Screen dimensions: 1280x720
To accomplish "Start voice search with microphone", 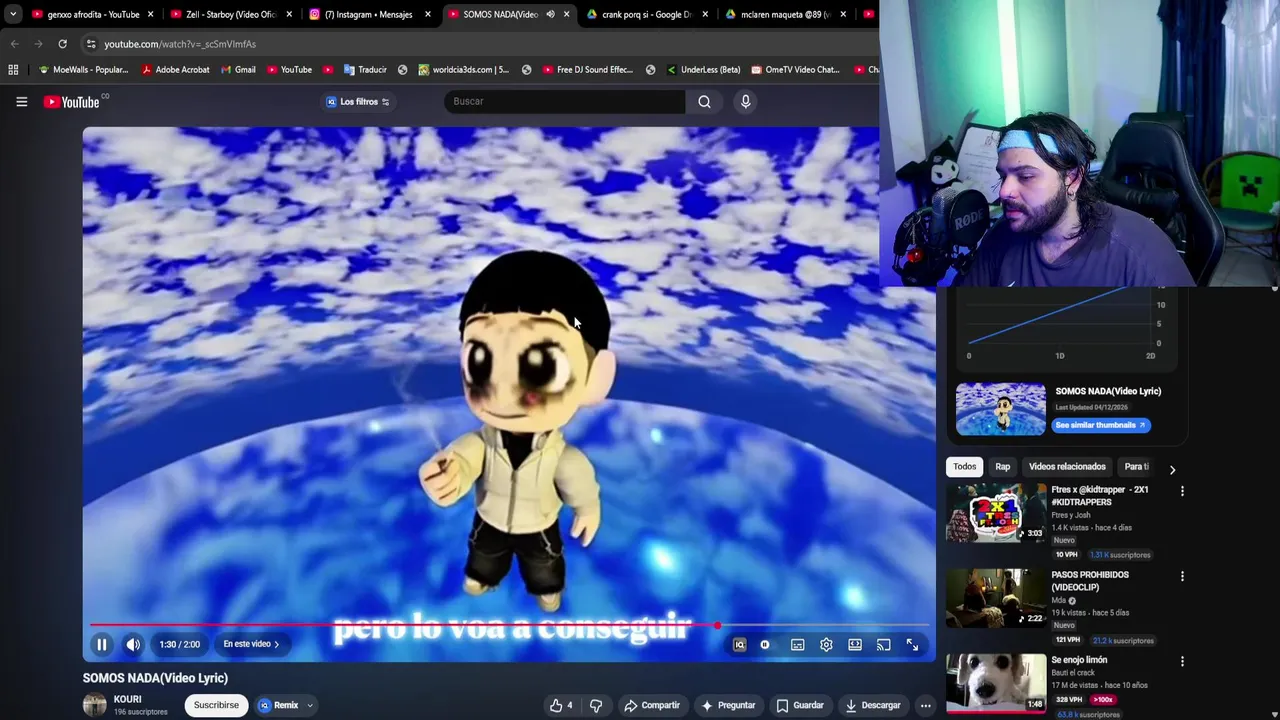I will [745, 101].
